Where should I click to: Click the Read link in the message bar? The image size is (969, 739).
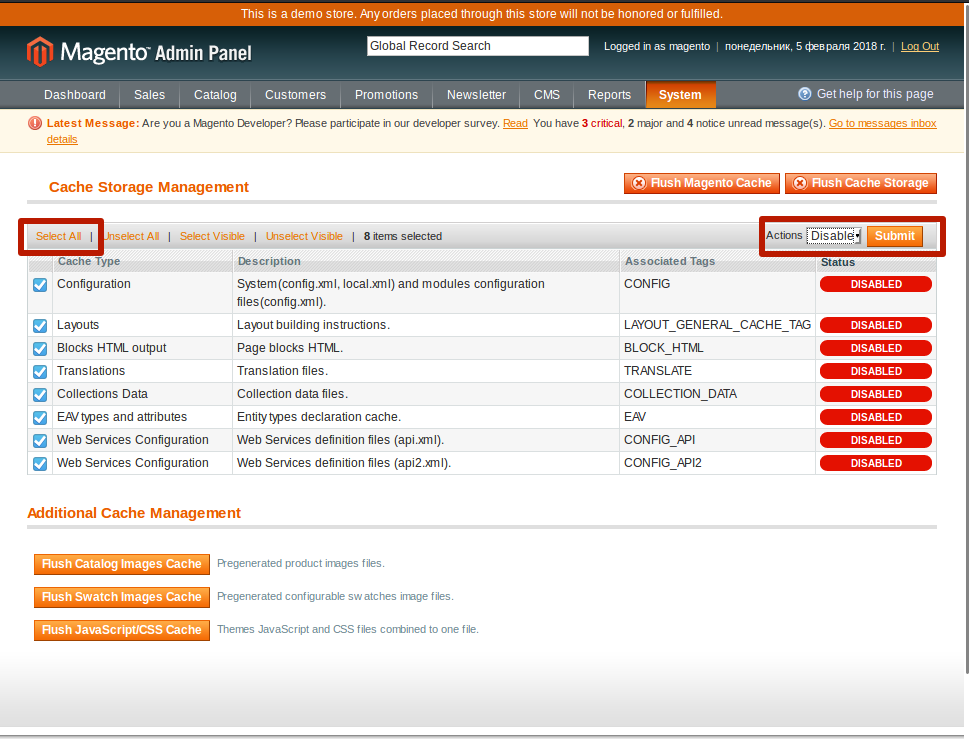point(515,123)
